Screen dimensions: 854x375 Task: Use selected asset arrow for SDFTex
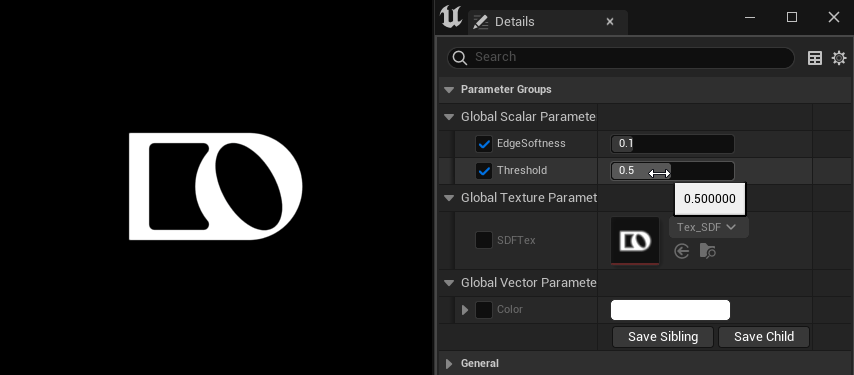[x=682, y=251]
